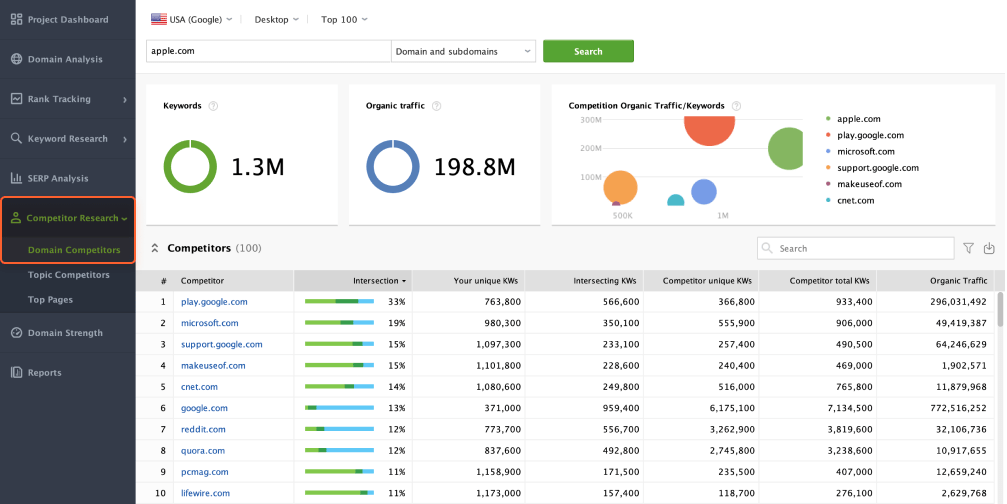Collapse the Competitors section
Screen dimensions: 1007x504
coord(155,248)
